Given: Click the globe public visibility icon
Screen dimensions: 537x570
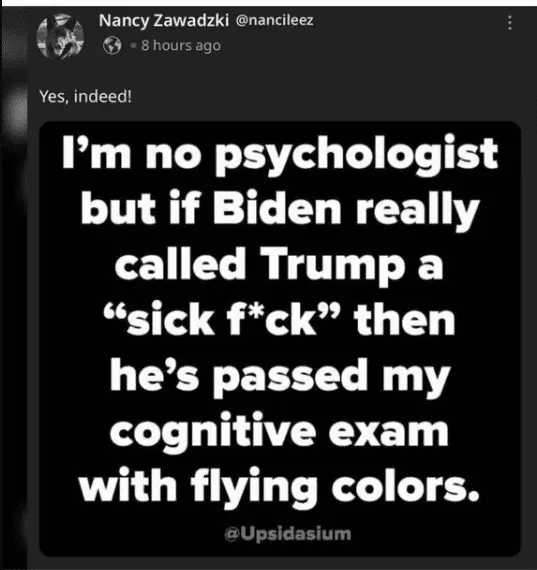Looking at the screenshot, I should pos(112,45).
